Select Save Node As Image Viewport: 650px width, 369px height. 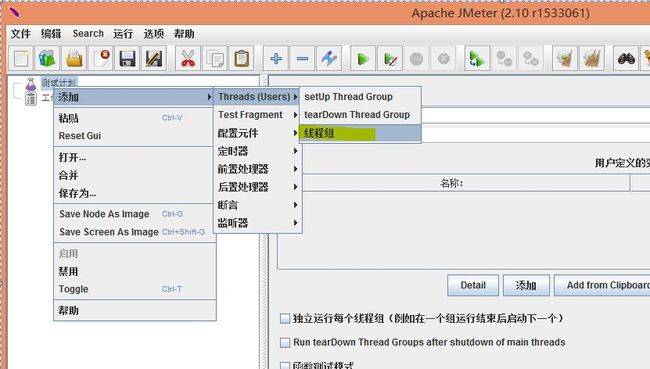pos(134,214)
